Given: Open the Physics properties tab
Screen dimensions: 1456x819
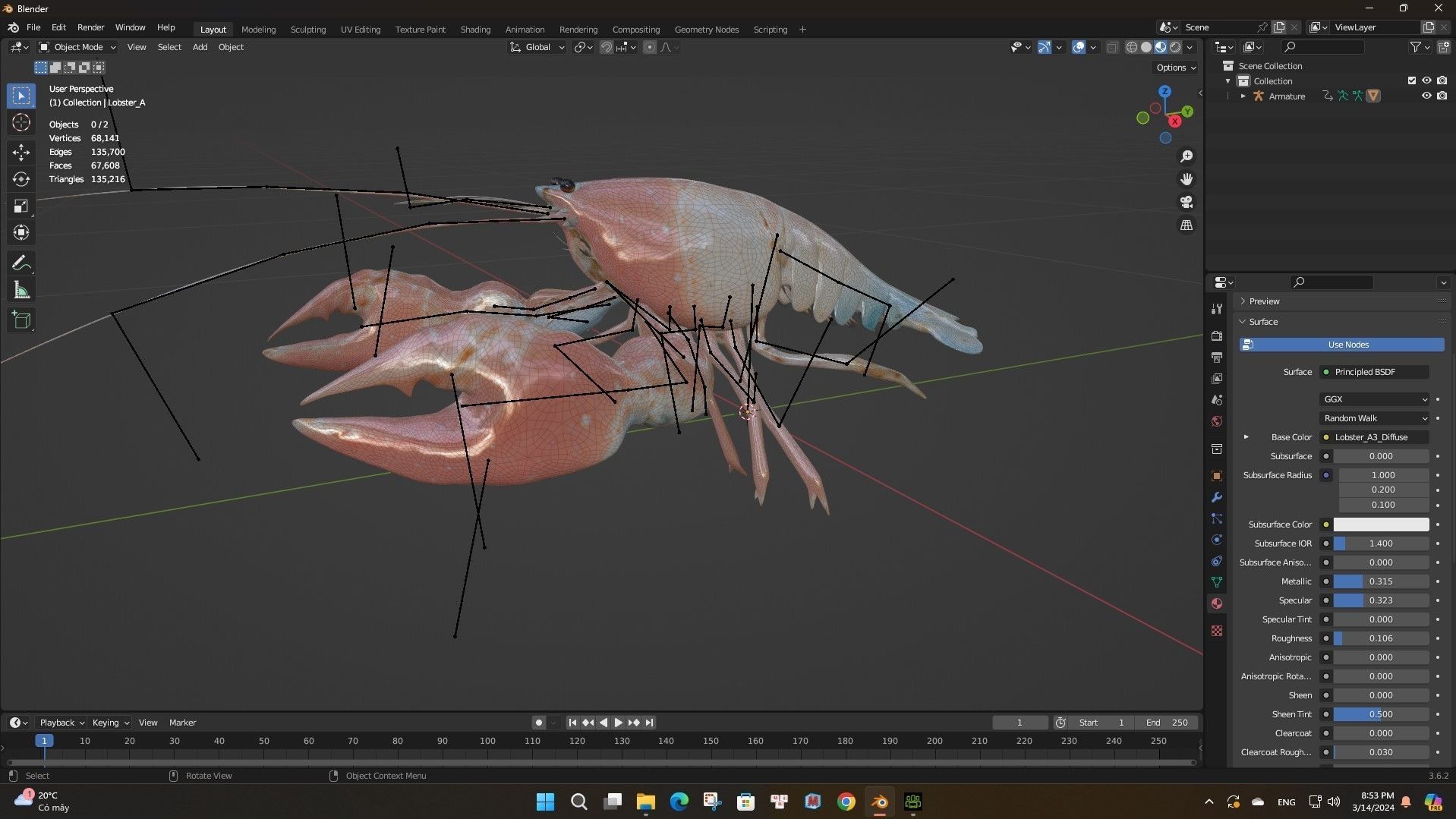Looking at the screenshot, I should point(1217,540).
